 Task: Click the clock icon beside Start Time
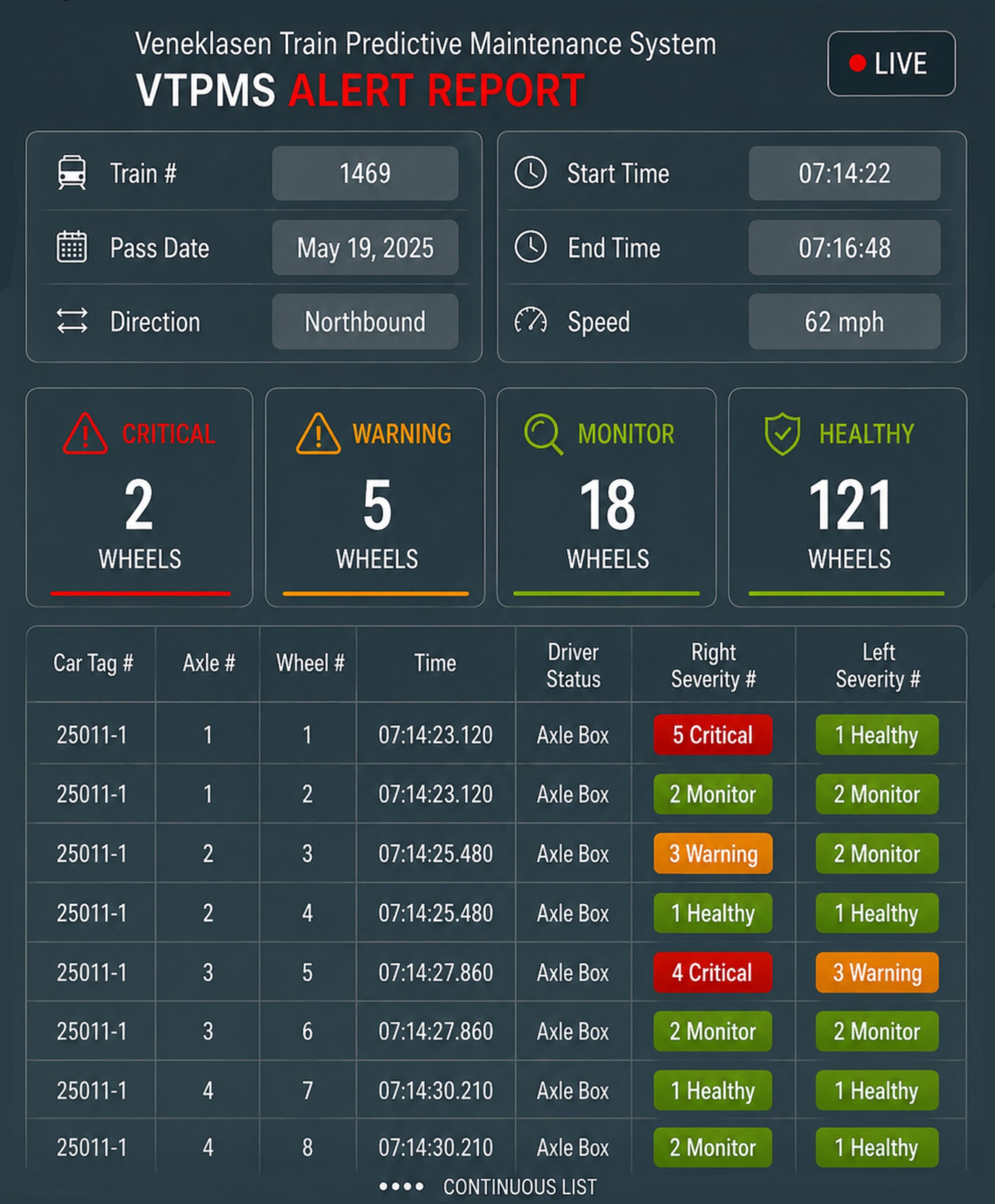530,172
